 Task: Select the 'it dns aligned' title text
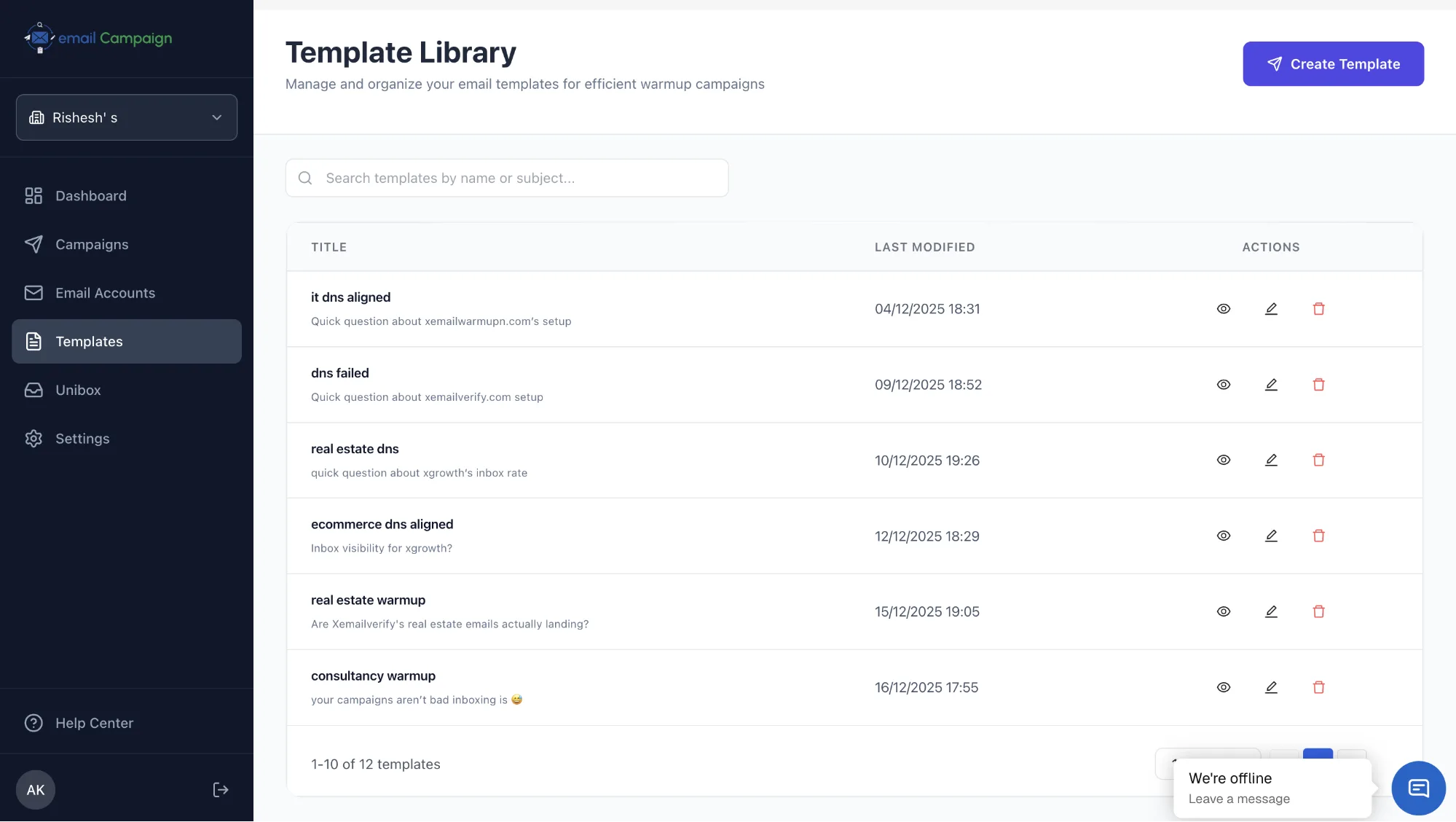point(350,297)
